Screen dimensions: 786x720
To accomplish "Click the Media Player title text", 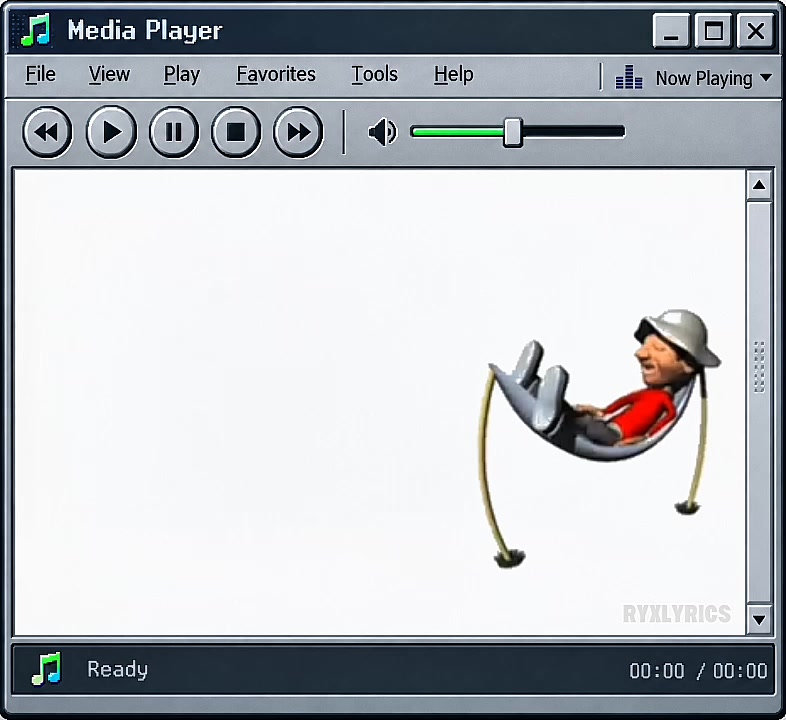I will click(x=144, y=31).
